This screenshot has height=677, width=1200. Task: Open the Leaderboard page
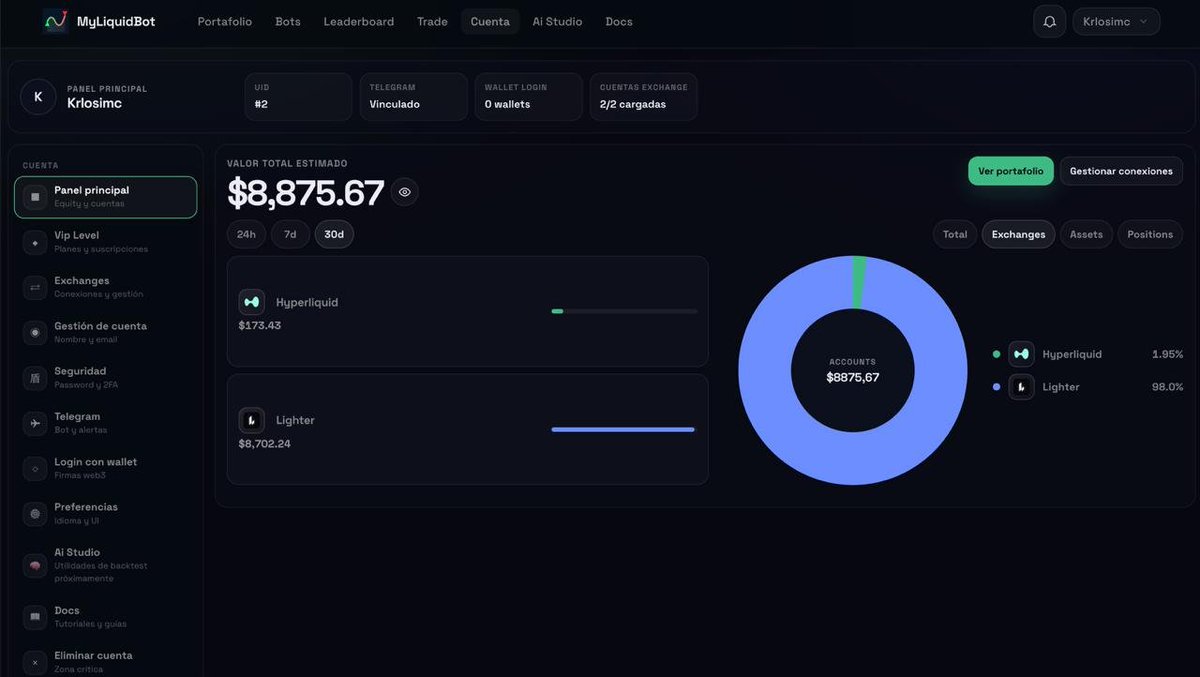359,21
